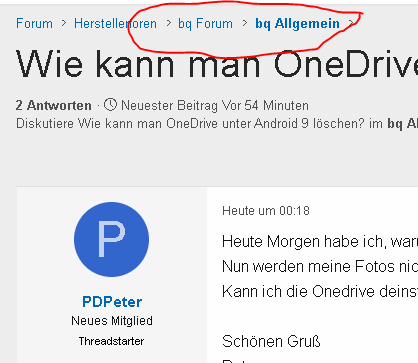The height and width of the screenshot is (363, 418).
Task: Click the '2 Antworten' reply count
Action: 54,105
